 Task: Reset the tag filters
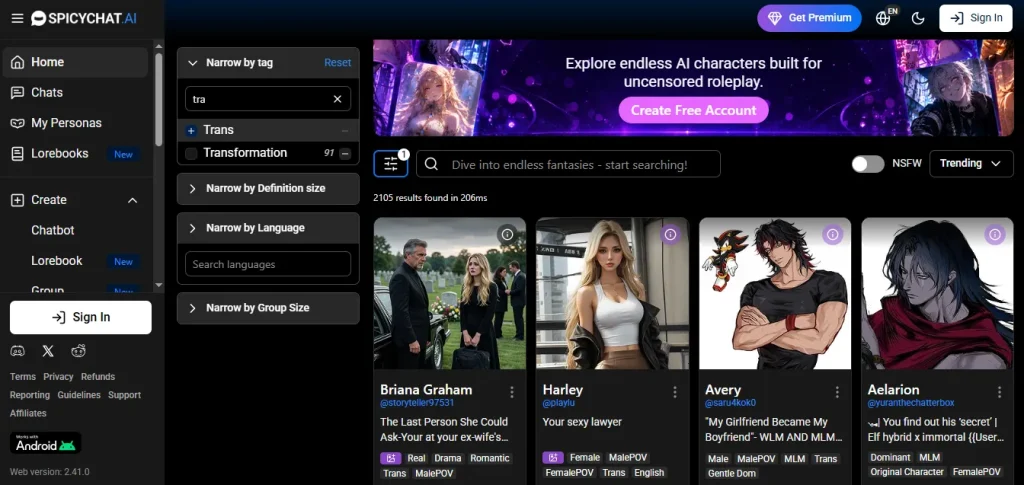pos(338,63)
